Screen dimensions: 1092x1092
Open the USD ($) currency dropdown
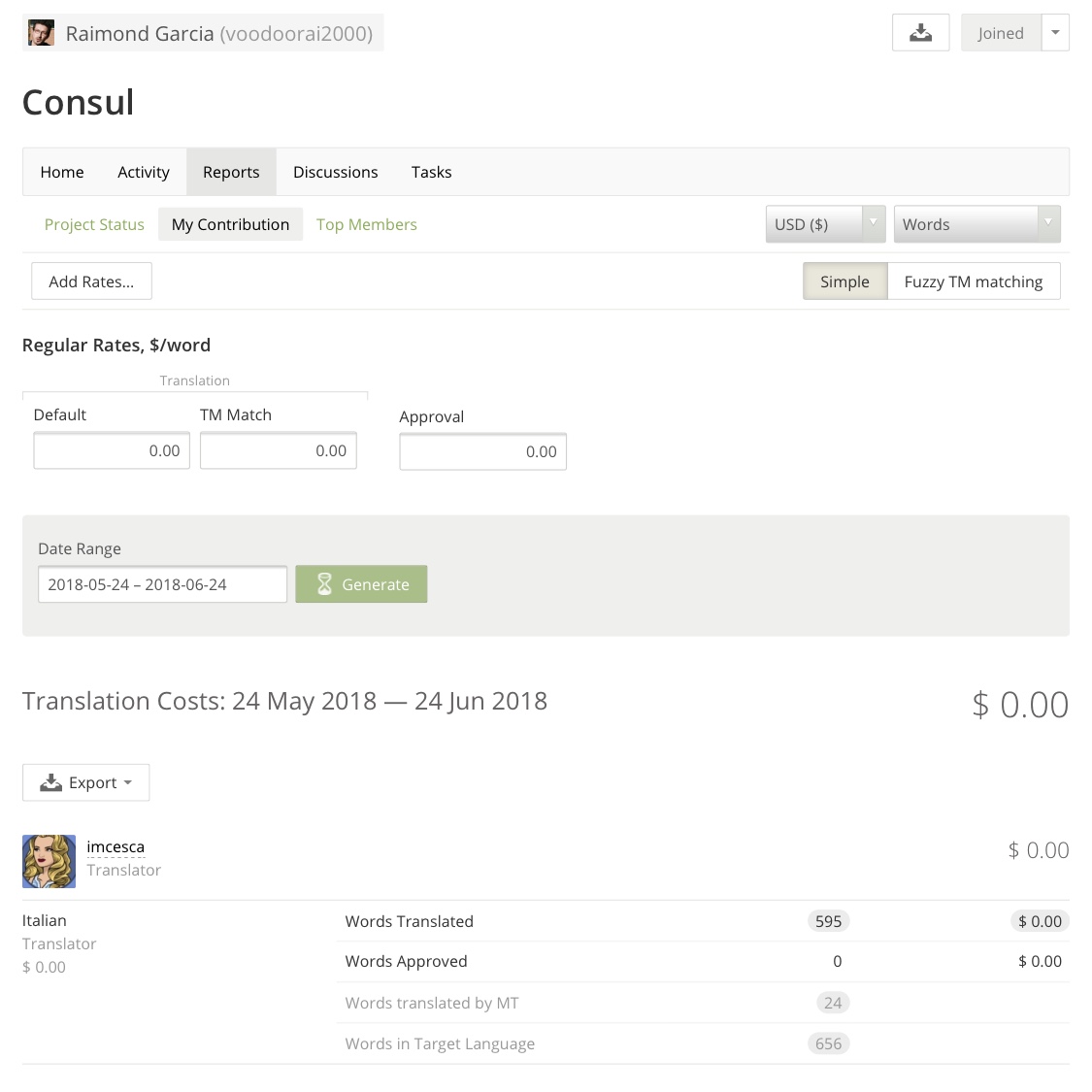825,224
